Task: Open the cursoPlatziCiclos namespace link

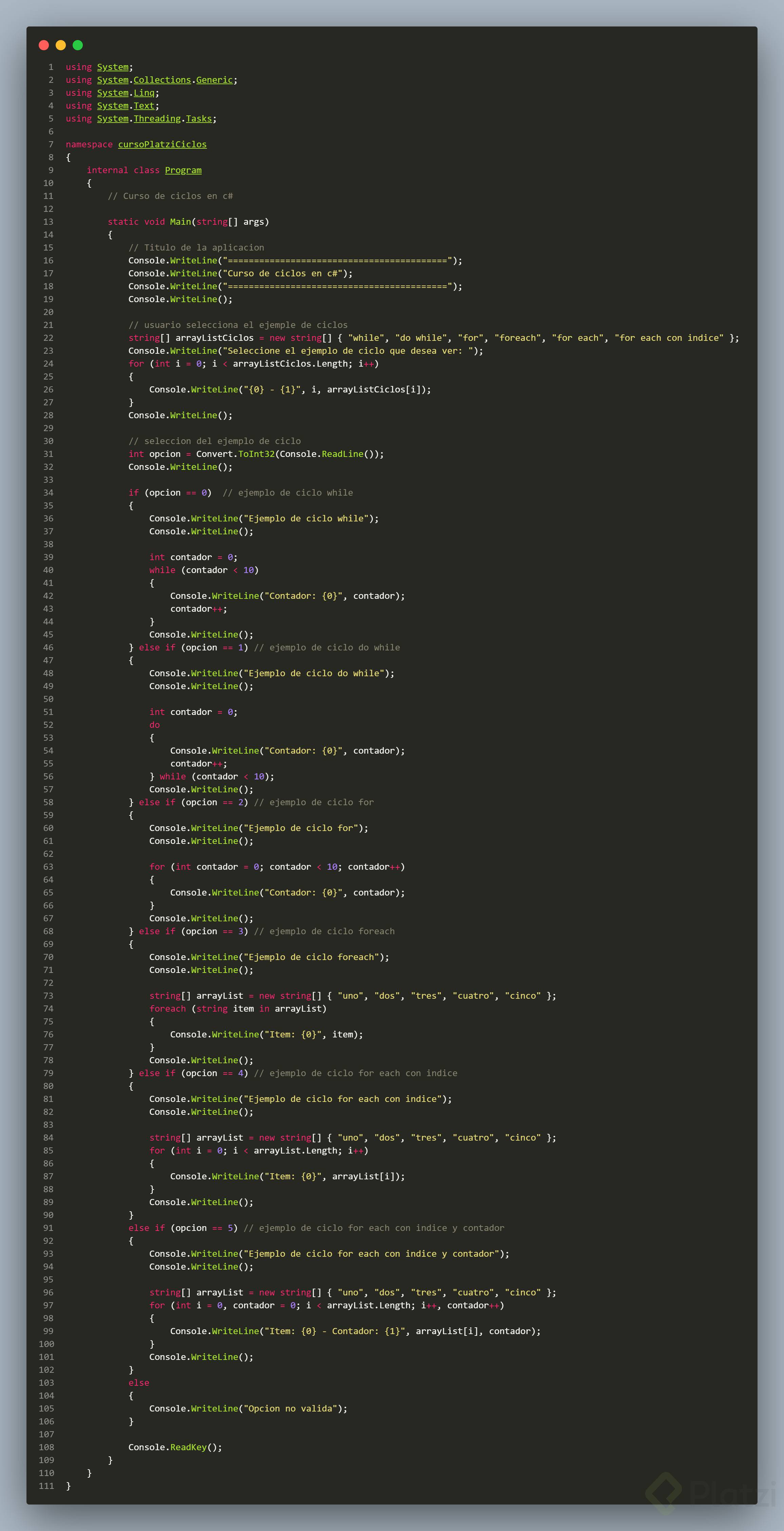Action: pos(162,144)
